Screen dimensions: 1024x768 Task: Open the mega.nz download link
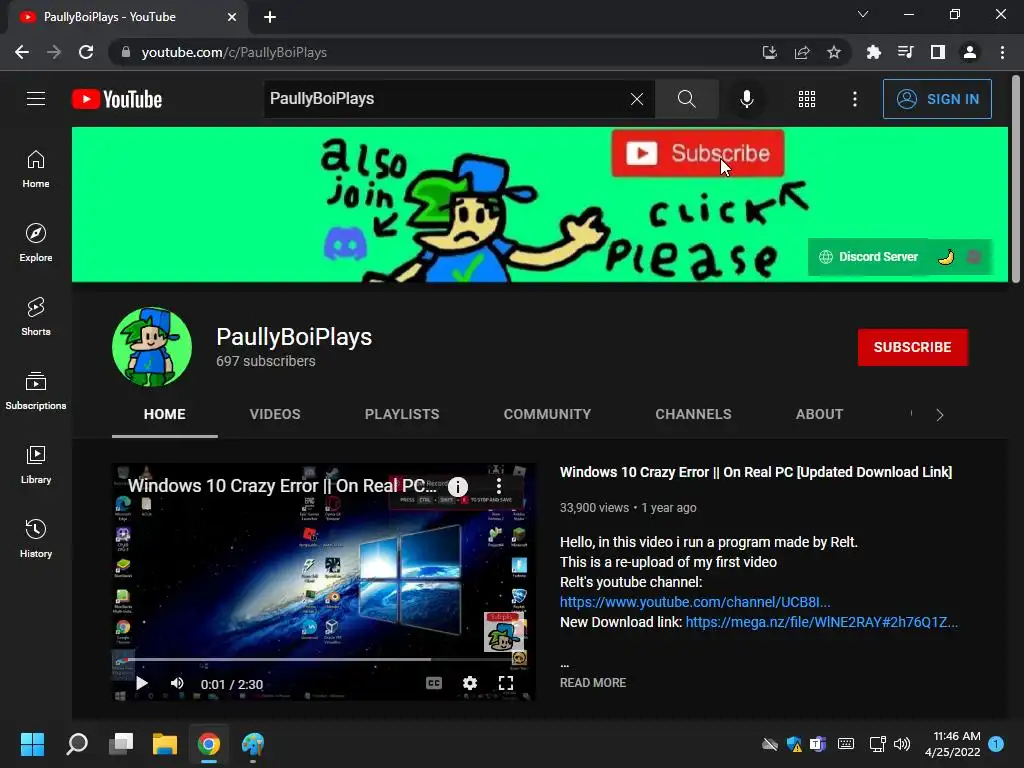coord(822,622)
